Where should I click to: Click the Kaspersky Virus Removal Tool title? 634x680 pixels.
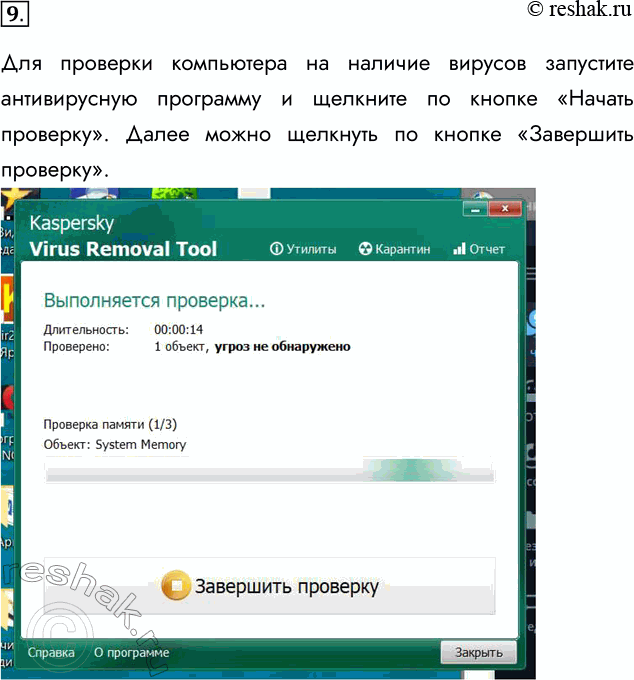click(122, 237)
